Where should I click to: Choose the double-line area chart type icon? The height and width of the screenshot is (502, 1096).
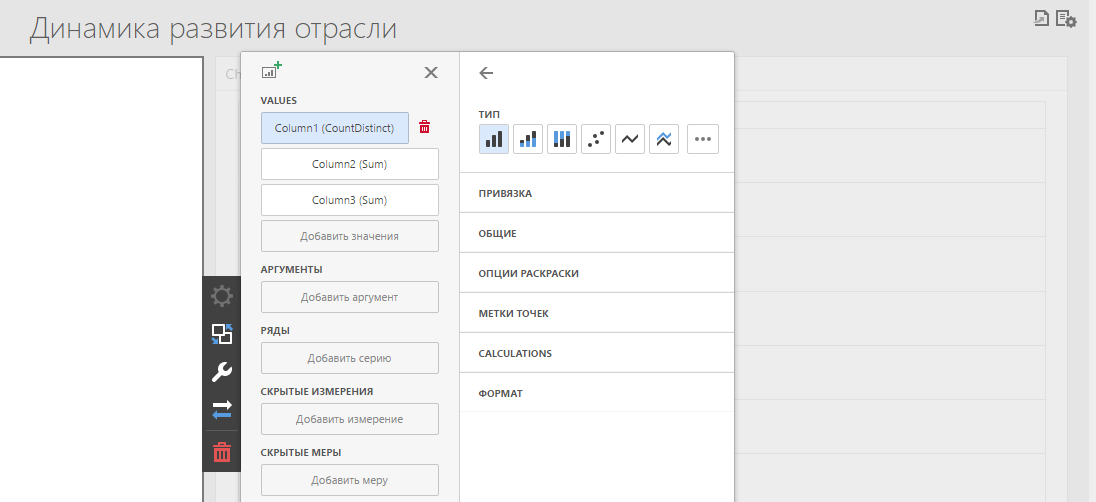[664, 139]
